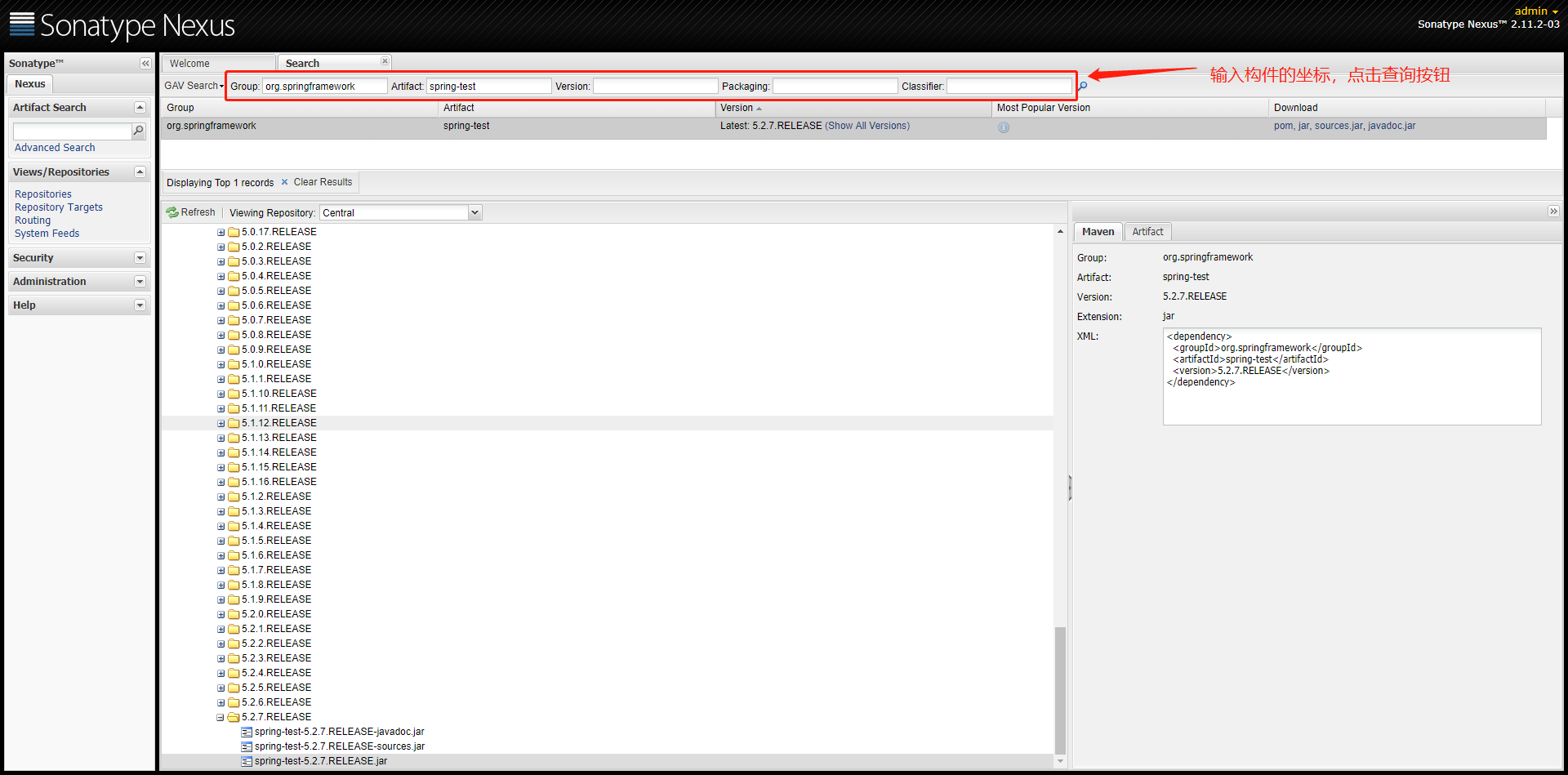Viewport: 1568px width, 775px height.
Task: Click the Artifact Search magnifier icon in the sidebar
Action: (138, 131)
